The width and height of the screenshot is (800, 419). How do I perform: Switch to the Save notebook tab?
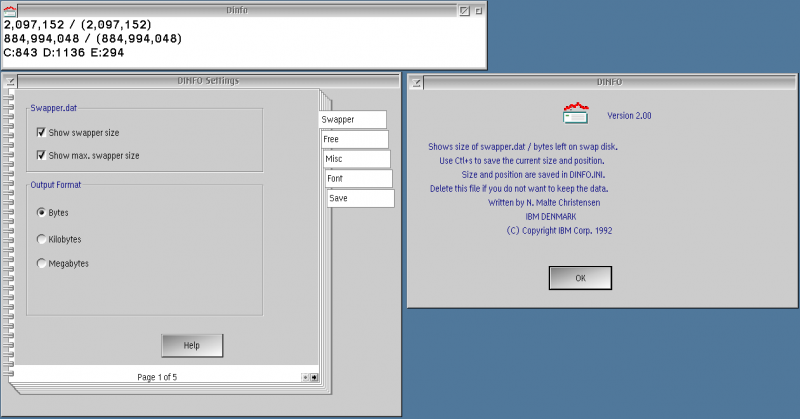coord(361,198)
